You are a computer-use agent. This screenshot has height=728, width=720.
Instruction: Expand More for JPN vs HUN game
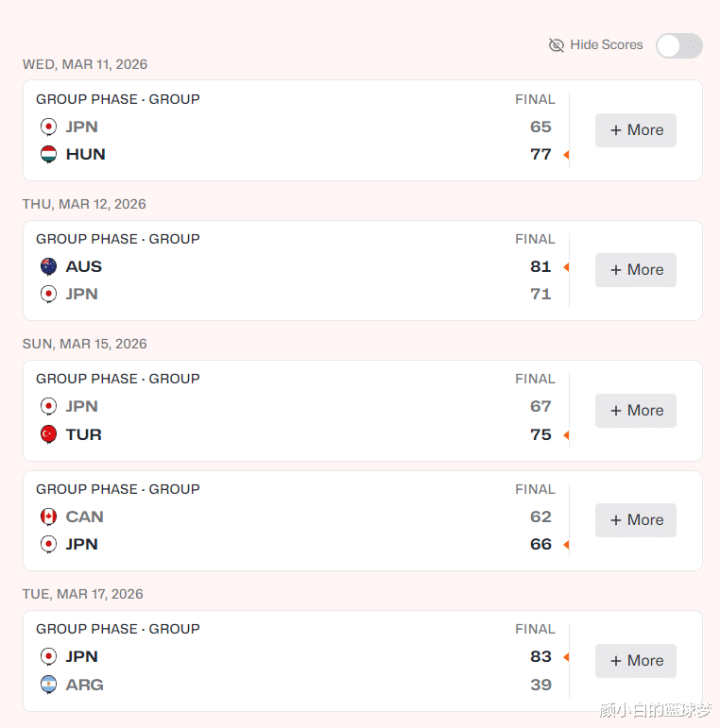pyautogui.click(x=636, y=130)
